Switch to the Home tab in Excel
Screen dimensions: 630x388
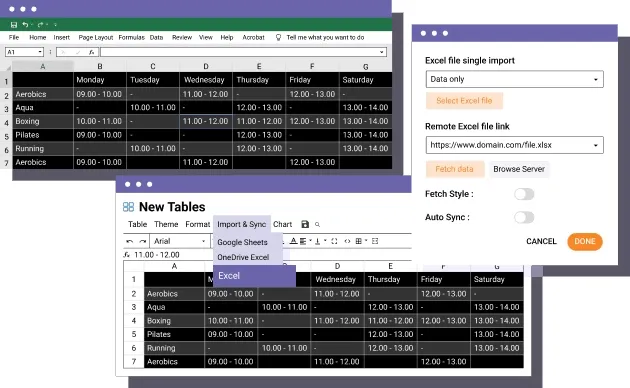[38, 37]
